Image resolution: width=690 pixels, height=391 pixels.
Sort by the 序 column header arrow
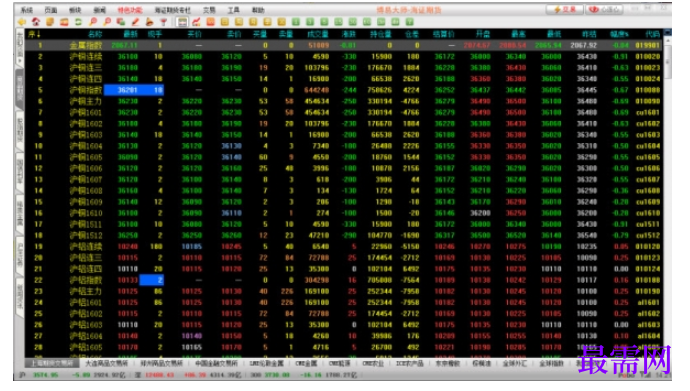34,34
